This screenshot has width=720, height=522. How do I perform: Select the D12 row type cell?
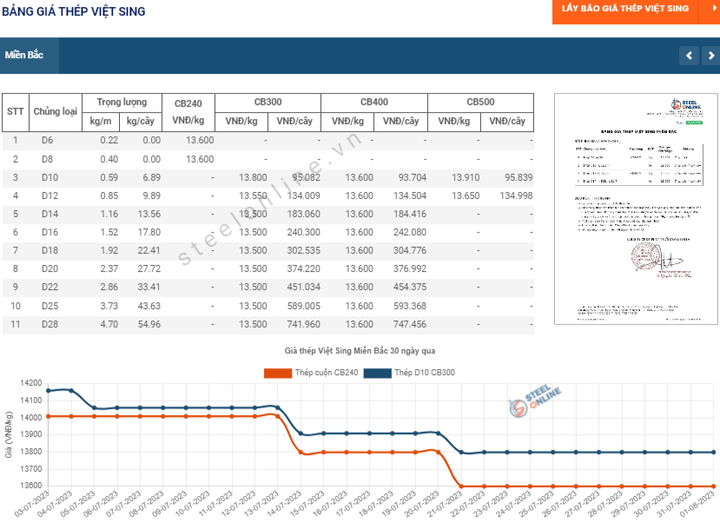[50, 196]
